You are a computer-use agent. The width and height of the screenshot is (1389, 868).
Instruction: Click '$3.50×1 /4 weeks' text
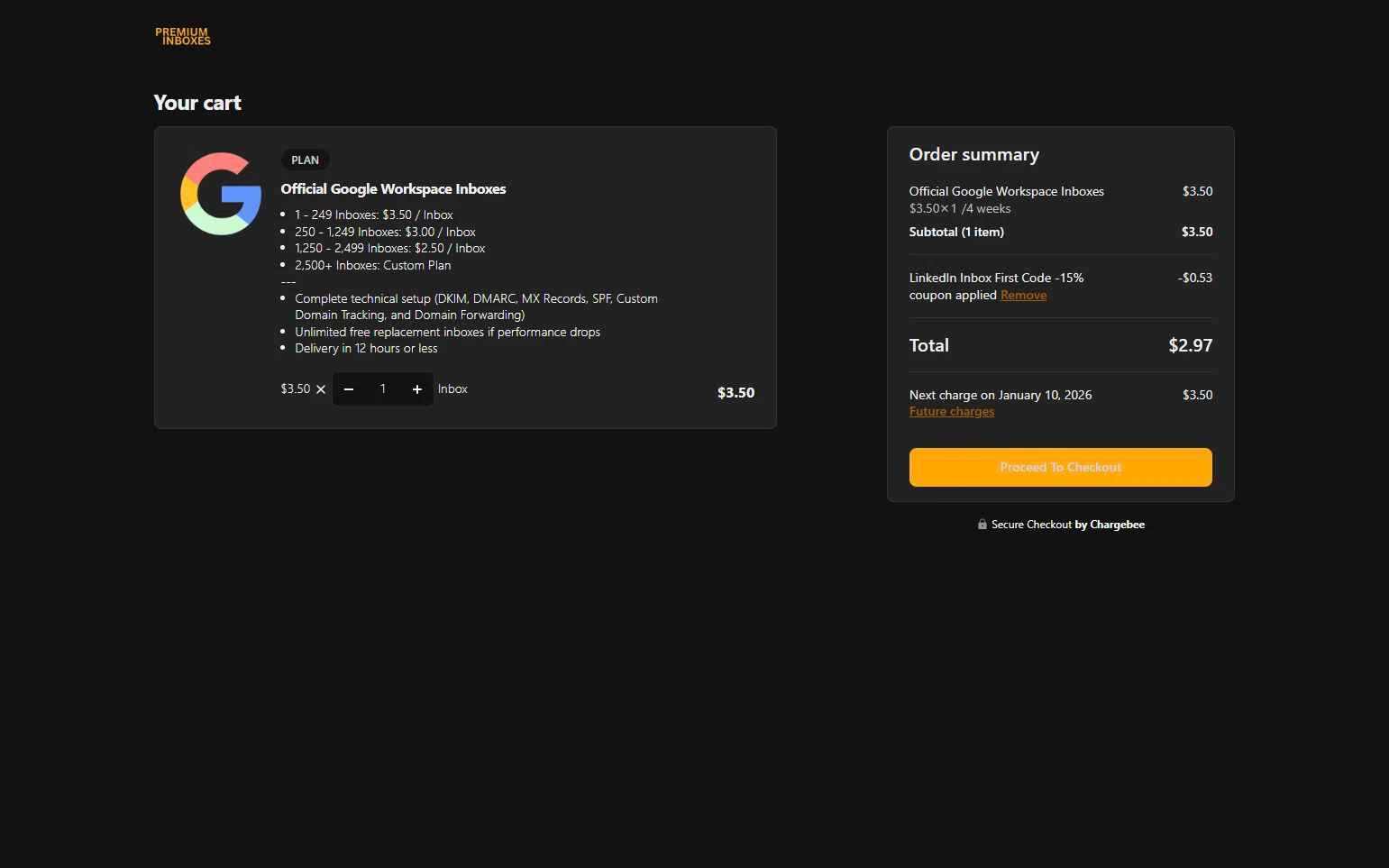[x=960, y=208]
